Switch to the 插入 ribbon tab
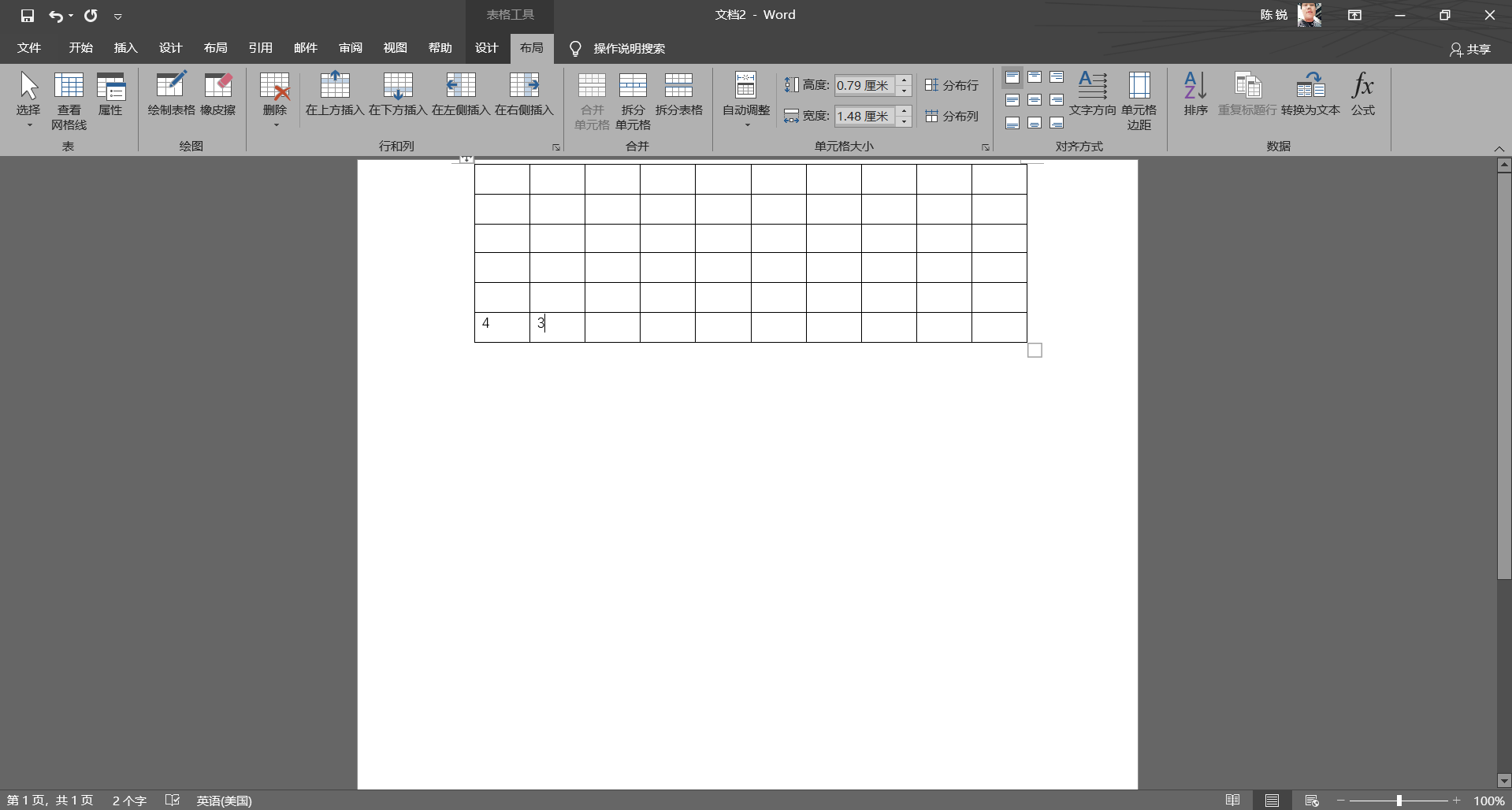 click(x=125, y=48)
